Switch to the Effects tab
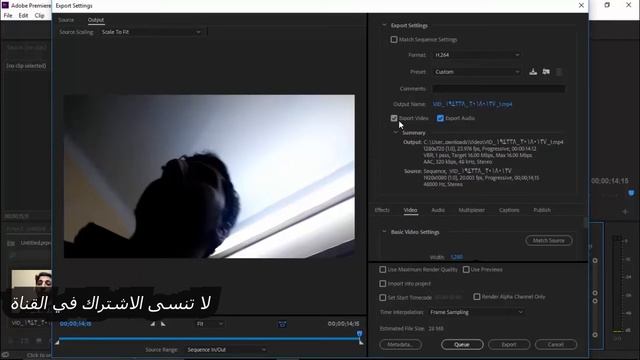 pos(382,210)
